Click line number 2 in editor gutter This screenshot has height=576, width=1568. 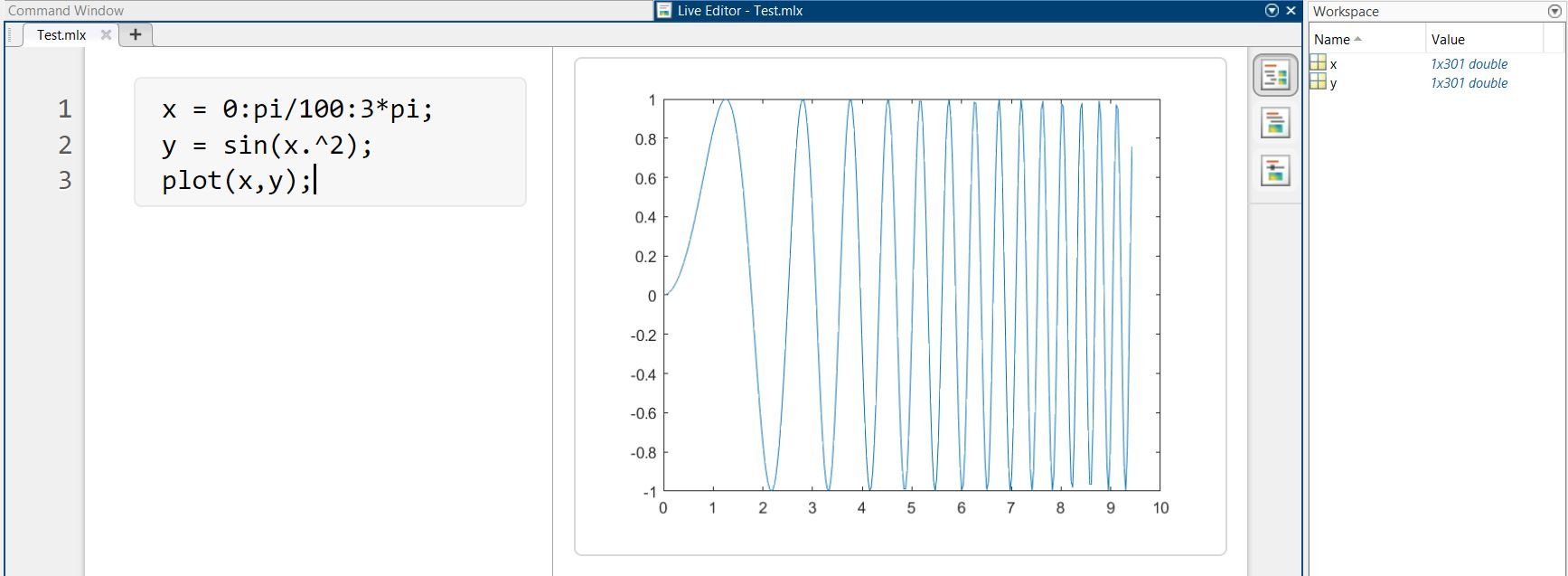(65, 145)
